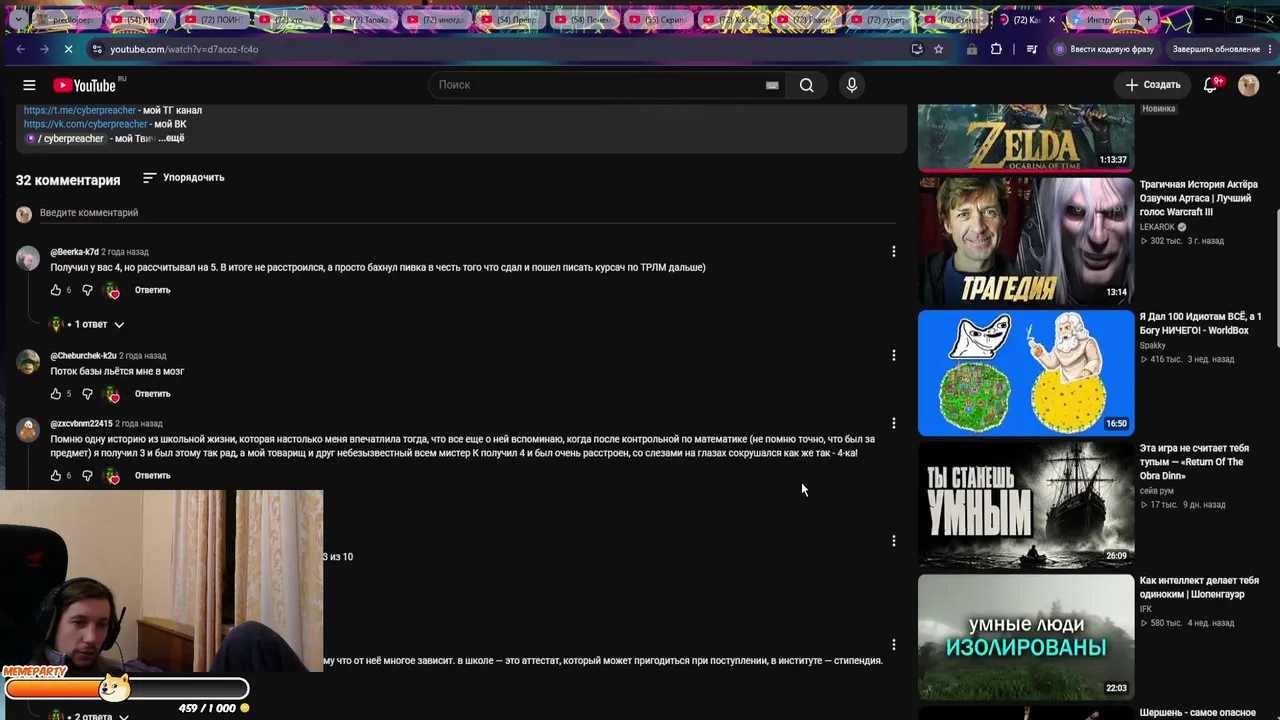Open the '/ cyberpreacher' Twitch link

point(65,138)
